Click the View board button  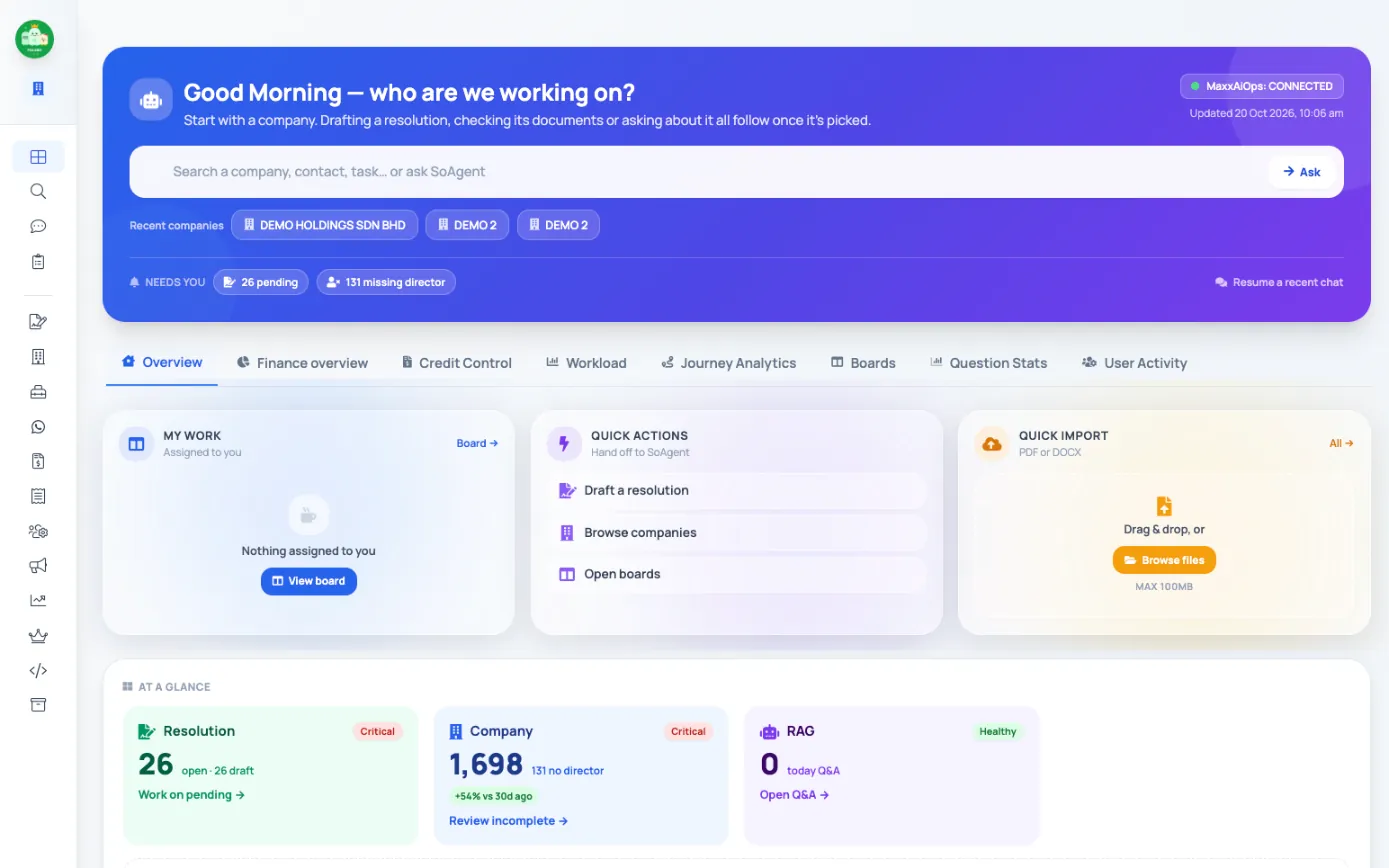[309, 581]
